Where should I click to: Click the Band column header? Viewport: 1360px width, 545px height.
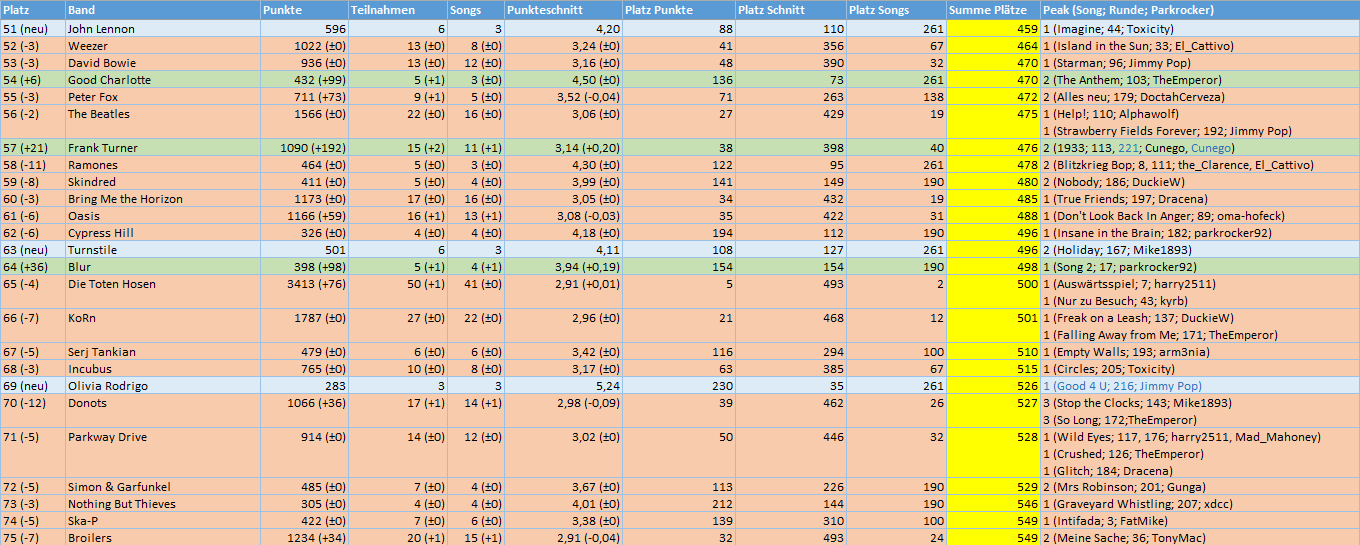tap(80, 10)
